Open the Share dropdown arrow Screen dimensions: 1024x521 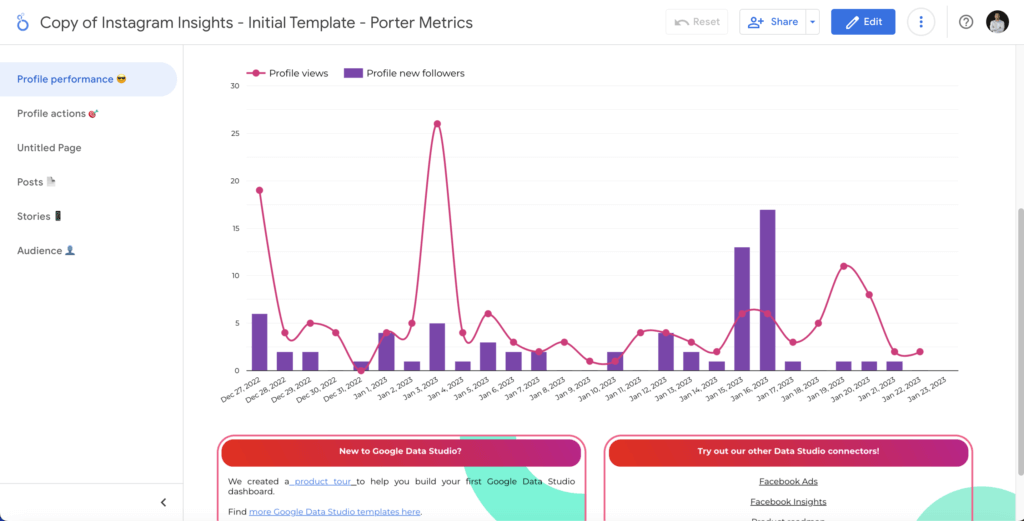pyautogui.click(x=812, y=22)
